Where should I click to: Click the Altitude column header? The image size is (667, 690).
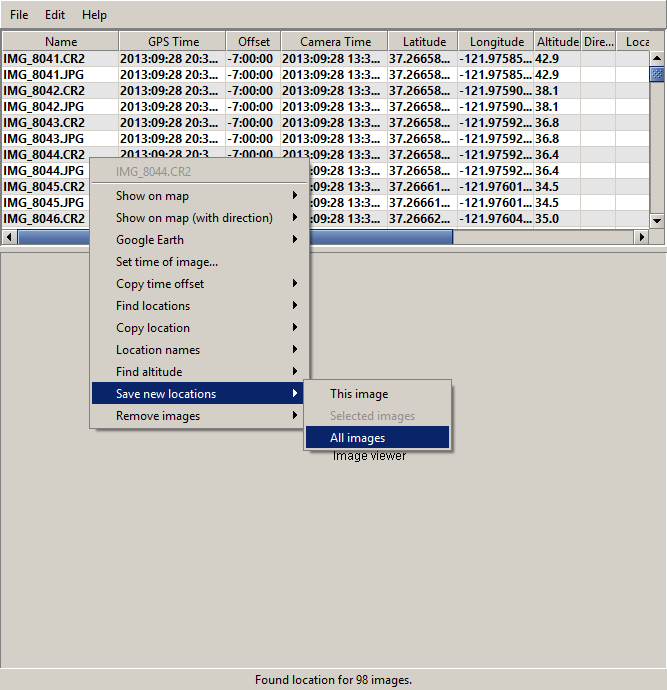pos(557,42)
